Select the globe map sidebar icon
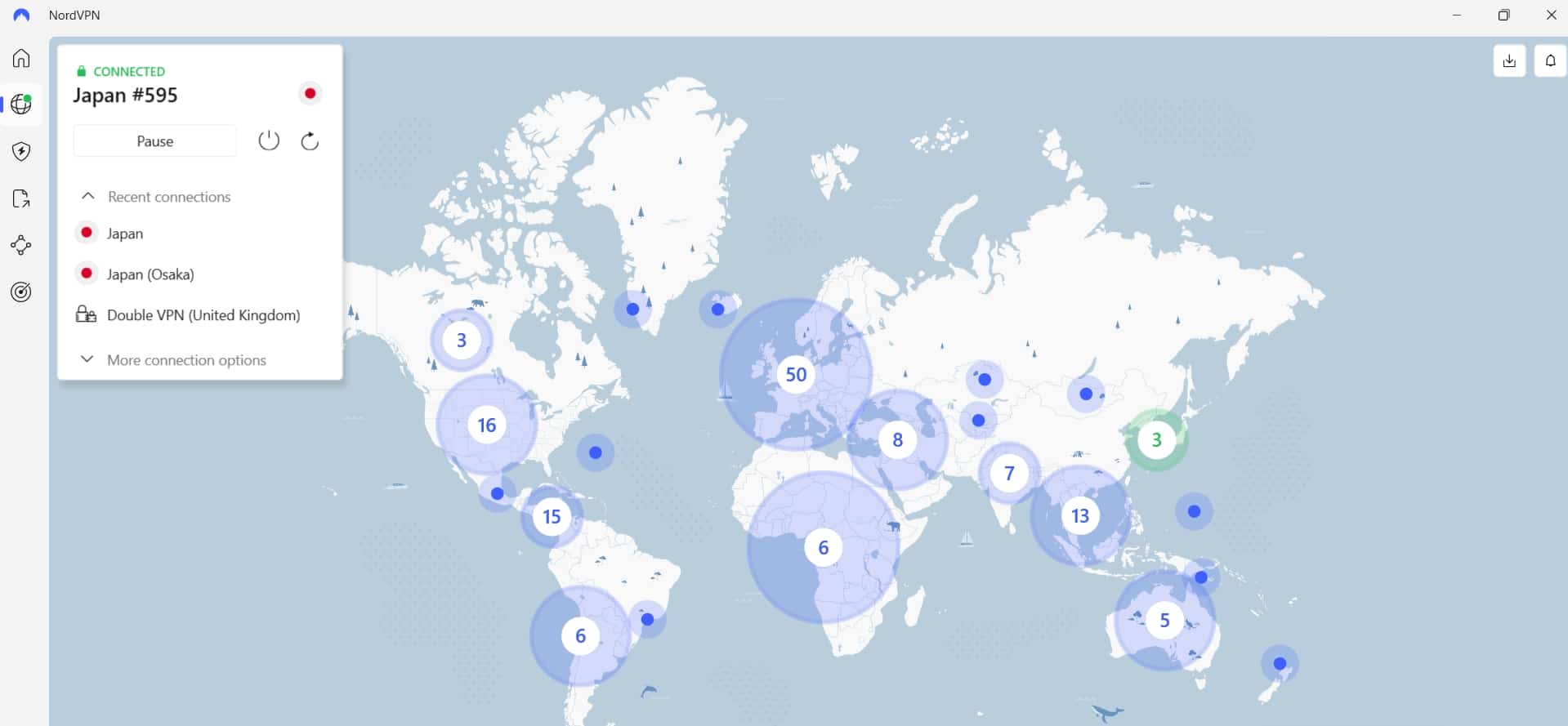Viewport: 1568px width, 726px height. point(21,105)
